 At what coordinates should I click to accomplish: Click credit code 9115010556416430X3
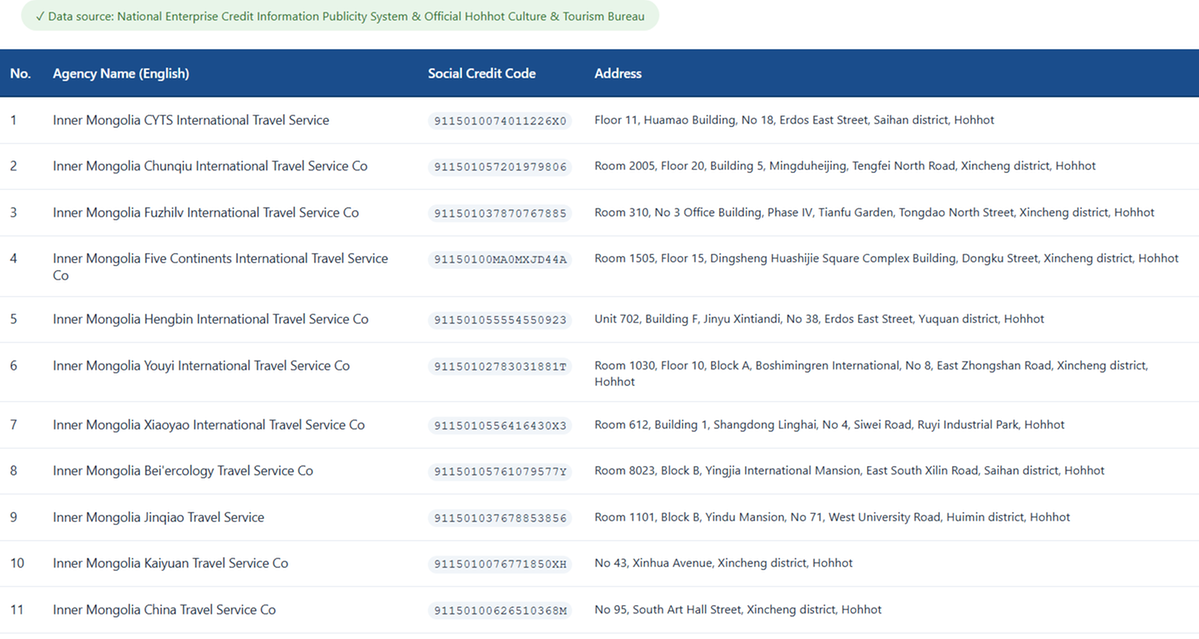(500, 425)
